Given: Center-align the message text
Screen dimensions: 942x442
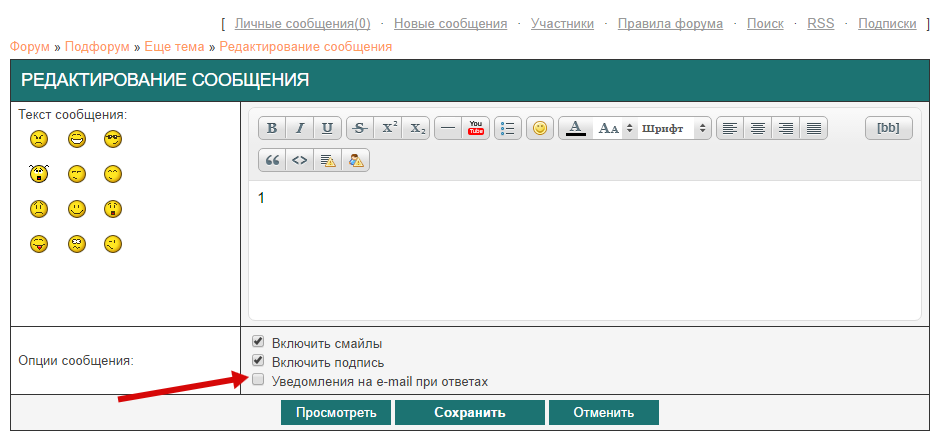Looking at the screenshot, I should 759,129.
